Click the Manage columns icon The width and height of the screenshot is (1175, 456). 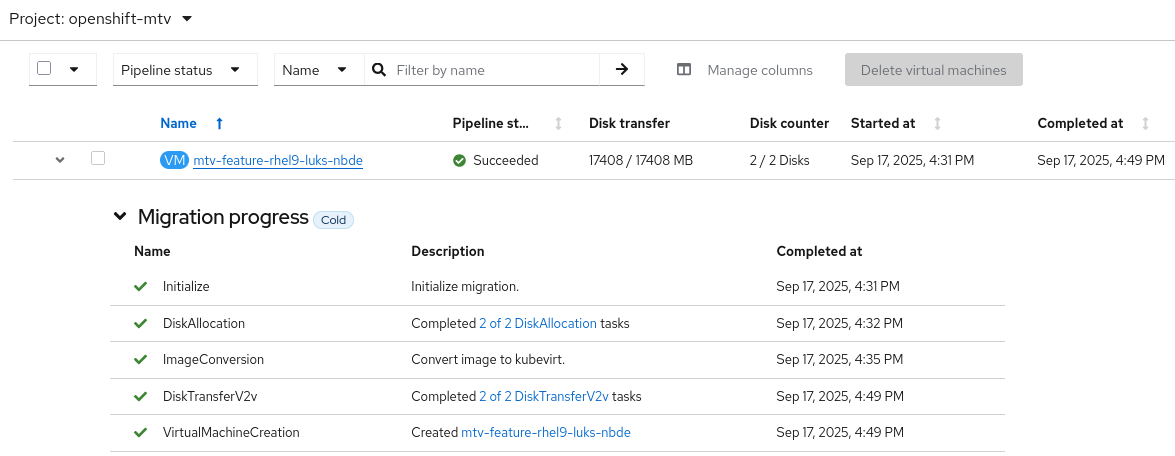click(684, 70)
